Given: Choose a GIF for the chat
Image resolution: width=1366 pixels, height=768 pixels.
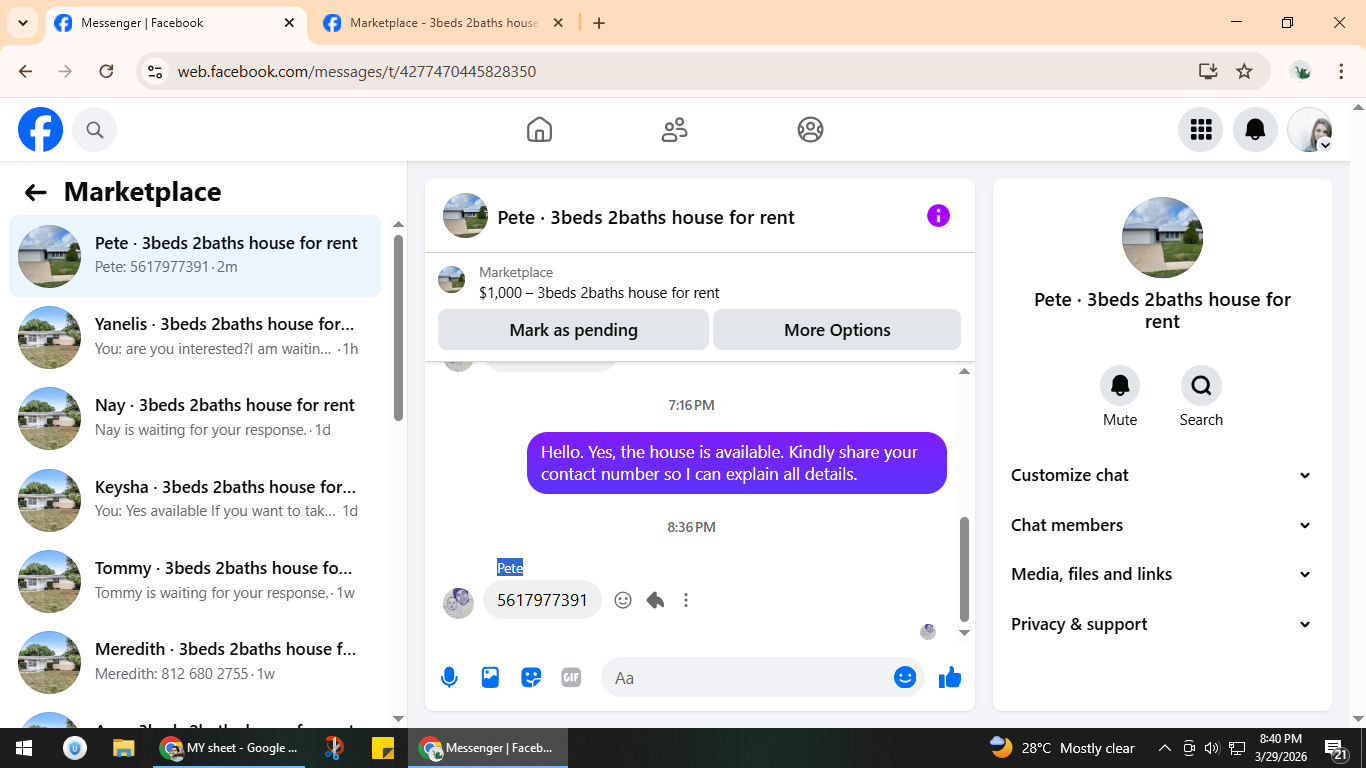Looking at the screenshot, I should pos(571,678).
